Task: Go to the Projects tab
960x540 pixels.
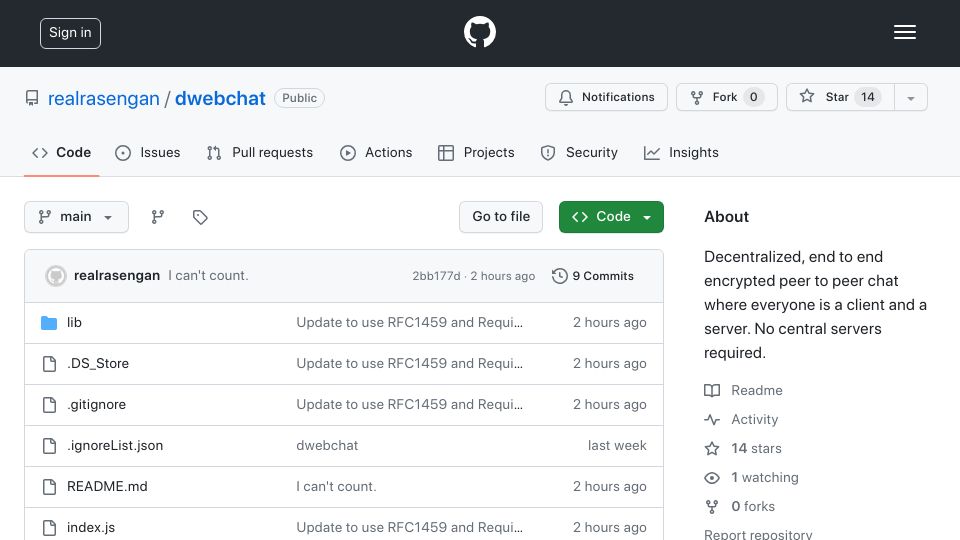Action: pyautogui.click(x=476, y=152)
